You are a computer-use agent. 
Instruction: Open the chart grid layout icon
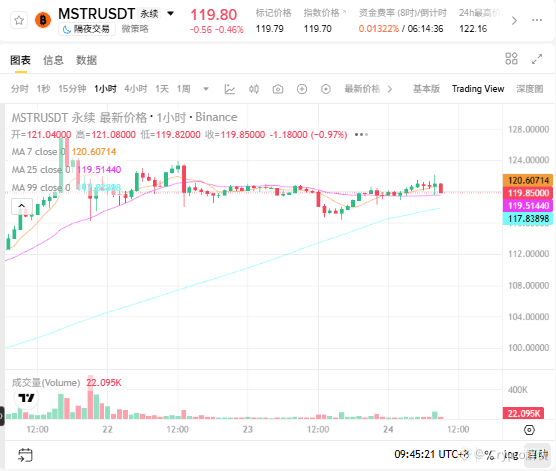[511, 59]
